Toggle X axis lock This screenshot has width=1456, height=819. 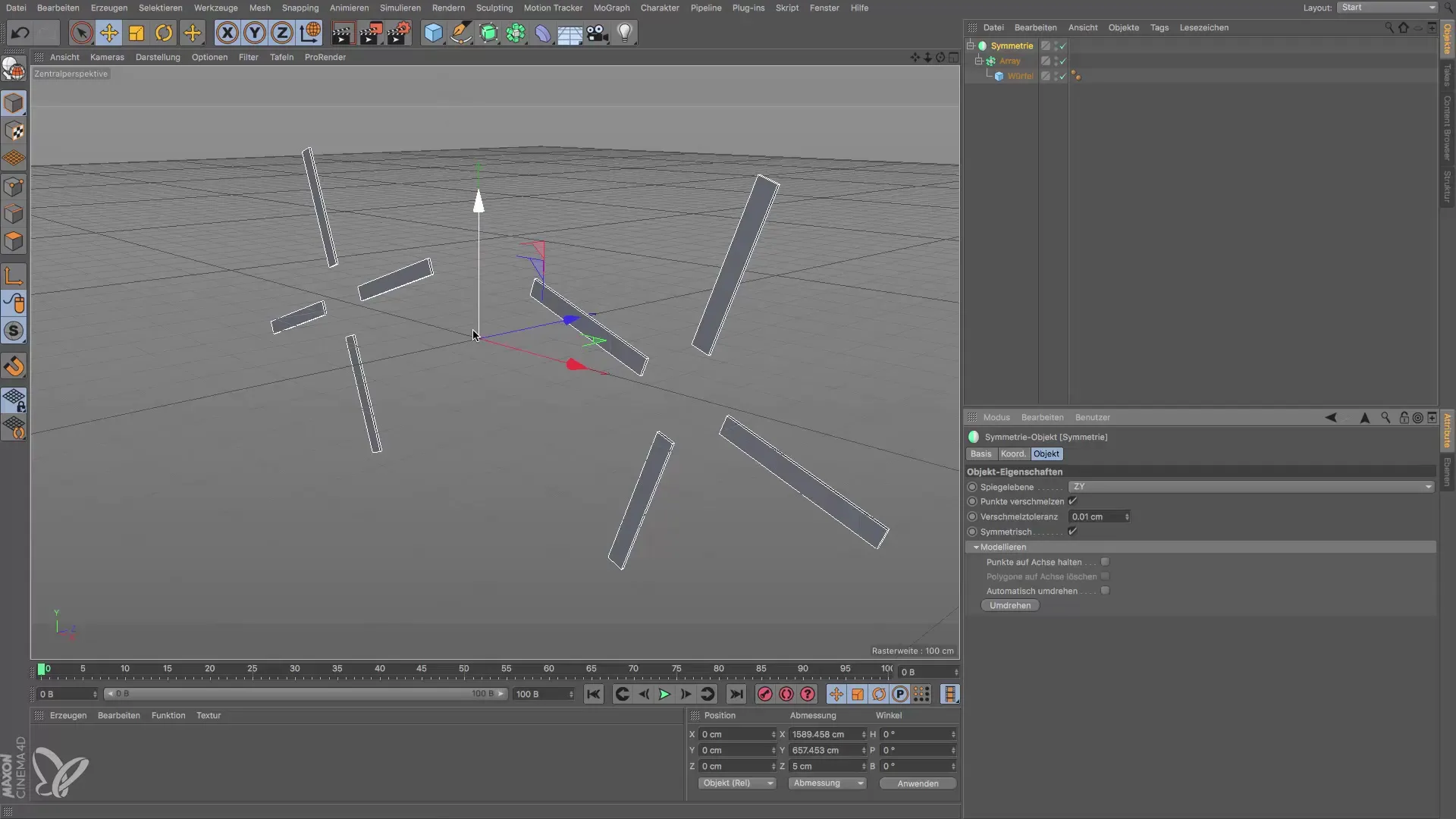[227, 33]
